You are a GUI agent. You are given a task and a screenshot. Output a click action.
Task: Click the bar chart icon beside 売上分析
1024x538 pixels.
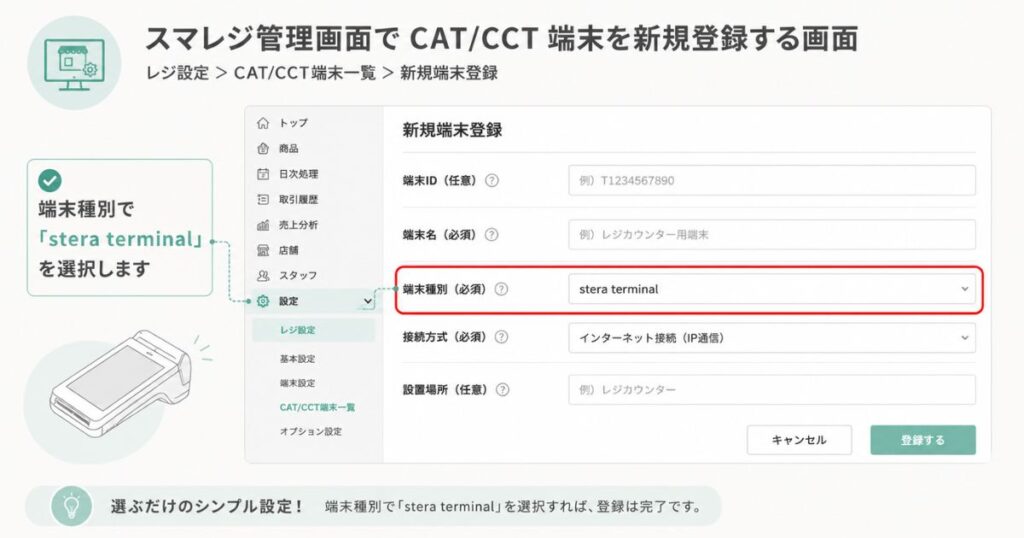[263, 225]
